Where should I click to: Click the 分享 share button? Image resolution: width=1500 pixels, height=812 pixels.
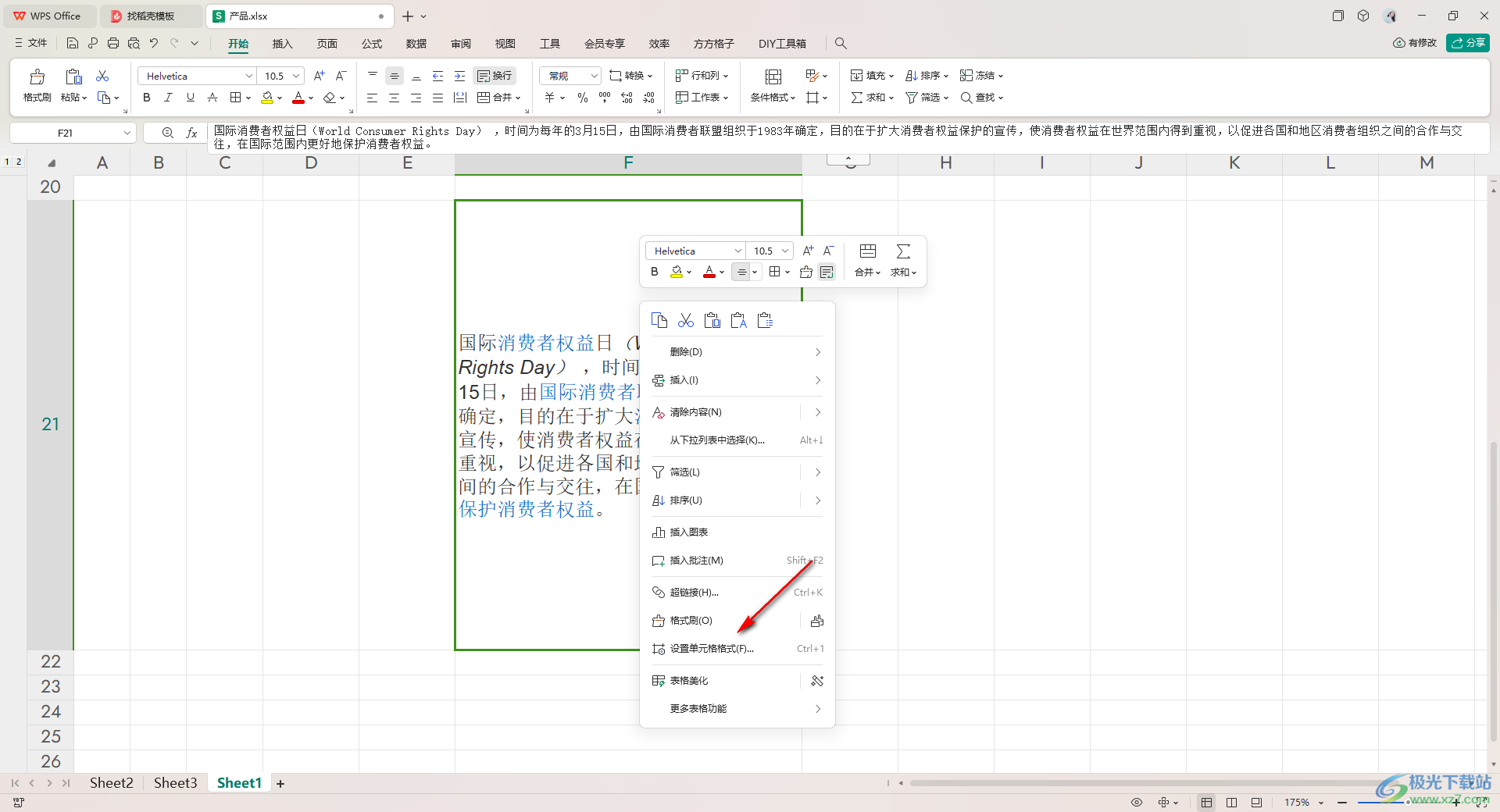point(1468,43)
